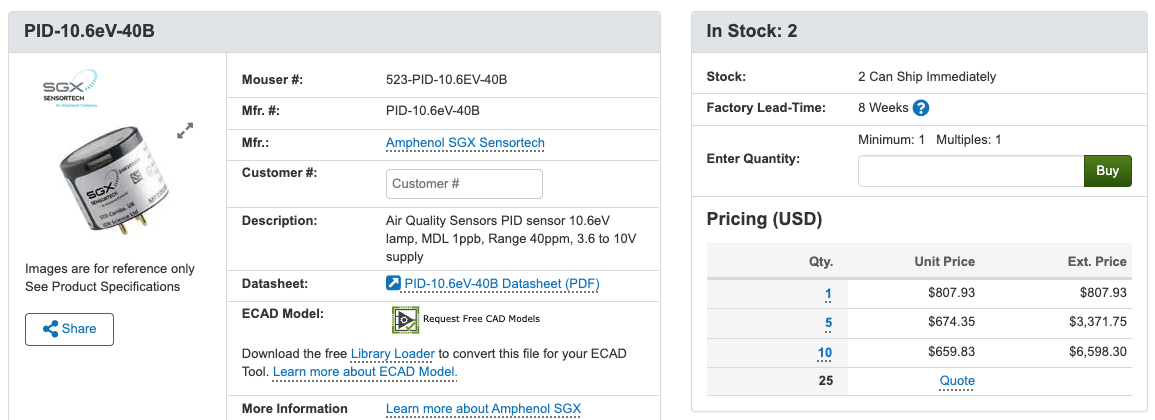Open PID-10.6eV-40B Datasheet (PDF) link
The width and height of the screenshot is (1155, 420).
pyautogui.click(x=502, y=284)
